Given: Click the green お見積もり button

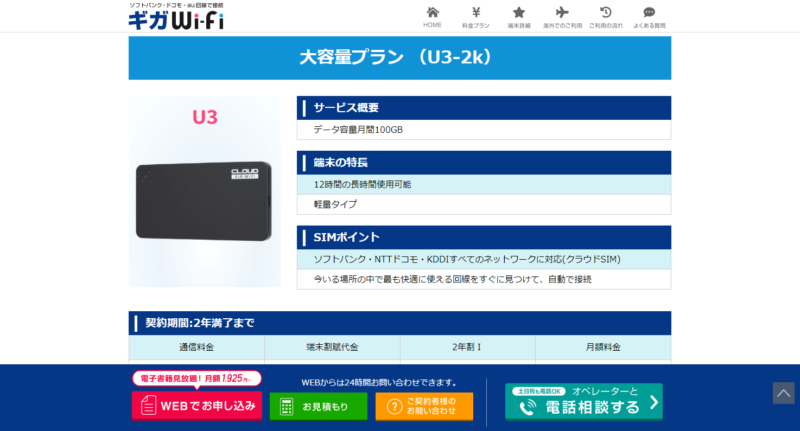Looking at the screenshot, I should pyautogui.click(x=318, y=407).
